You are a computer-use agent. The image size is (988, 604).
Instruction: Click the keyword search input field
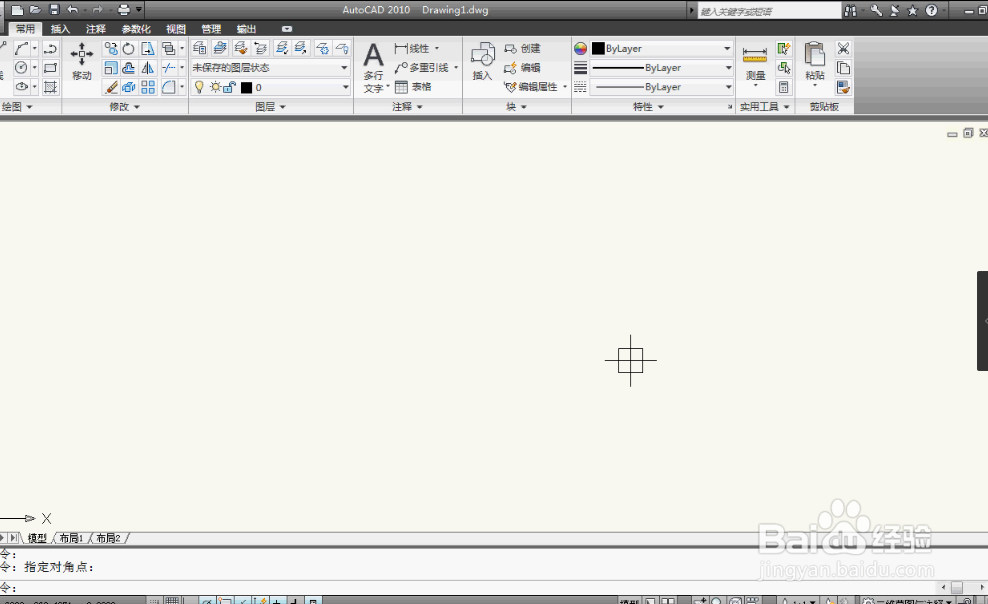(x=769, y=11)
